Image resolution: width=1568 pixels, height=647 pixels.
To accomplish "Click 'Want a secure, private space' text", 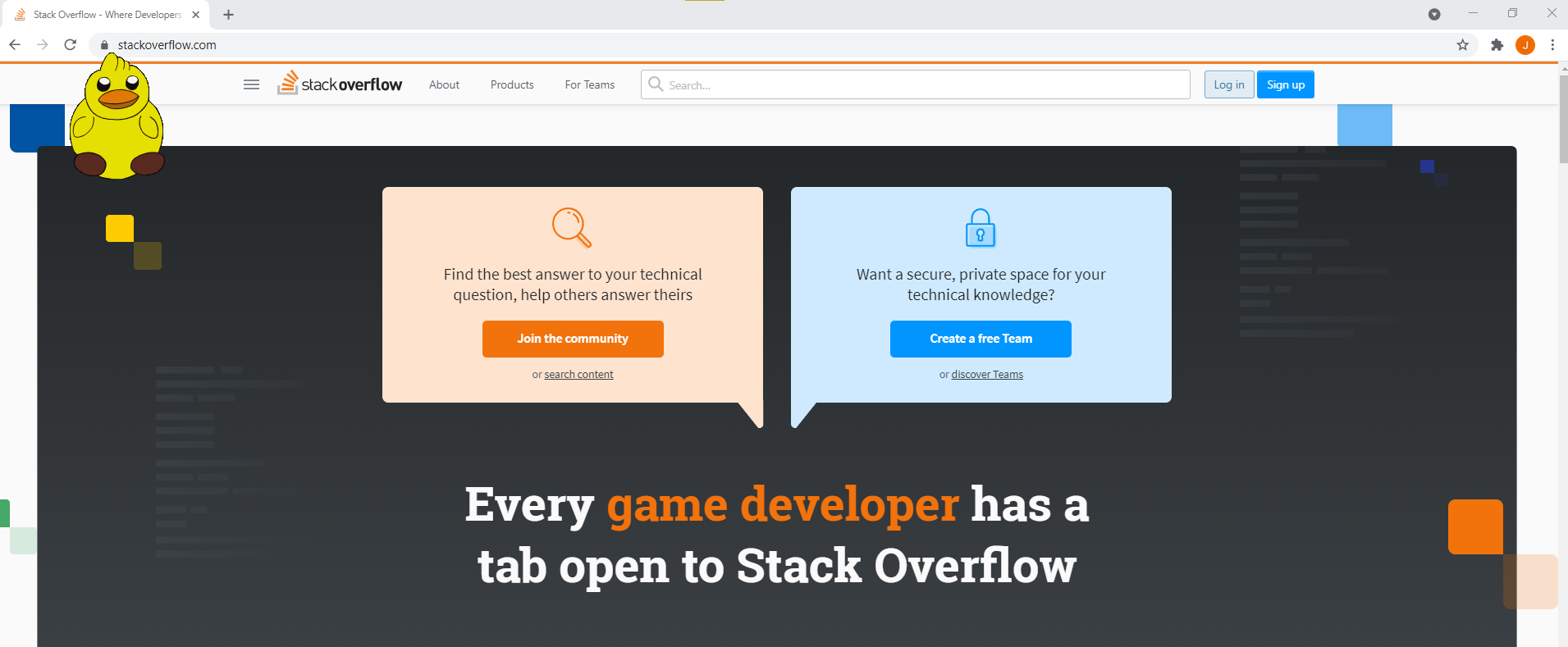I will coord(981,285).
